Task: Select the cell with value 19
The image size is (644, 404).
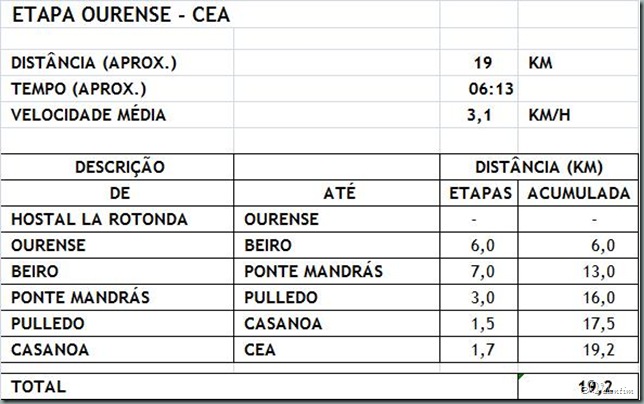Action: tap(478, 63)
